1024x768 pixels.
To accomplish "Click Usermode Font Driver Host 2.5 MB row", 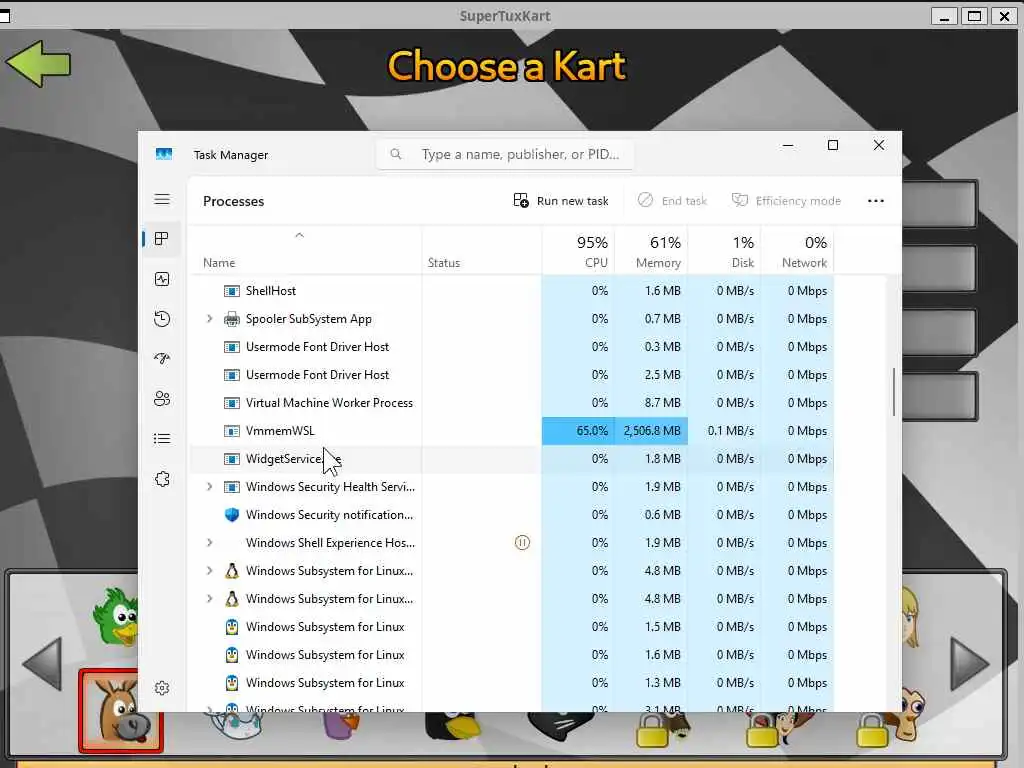I will click(511, 375).
